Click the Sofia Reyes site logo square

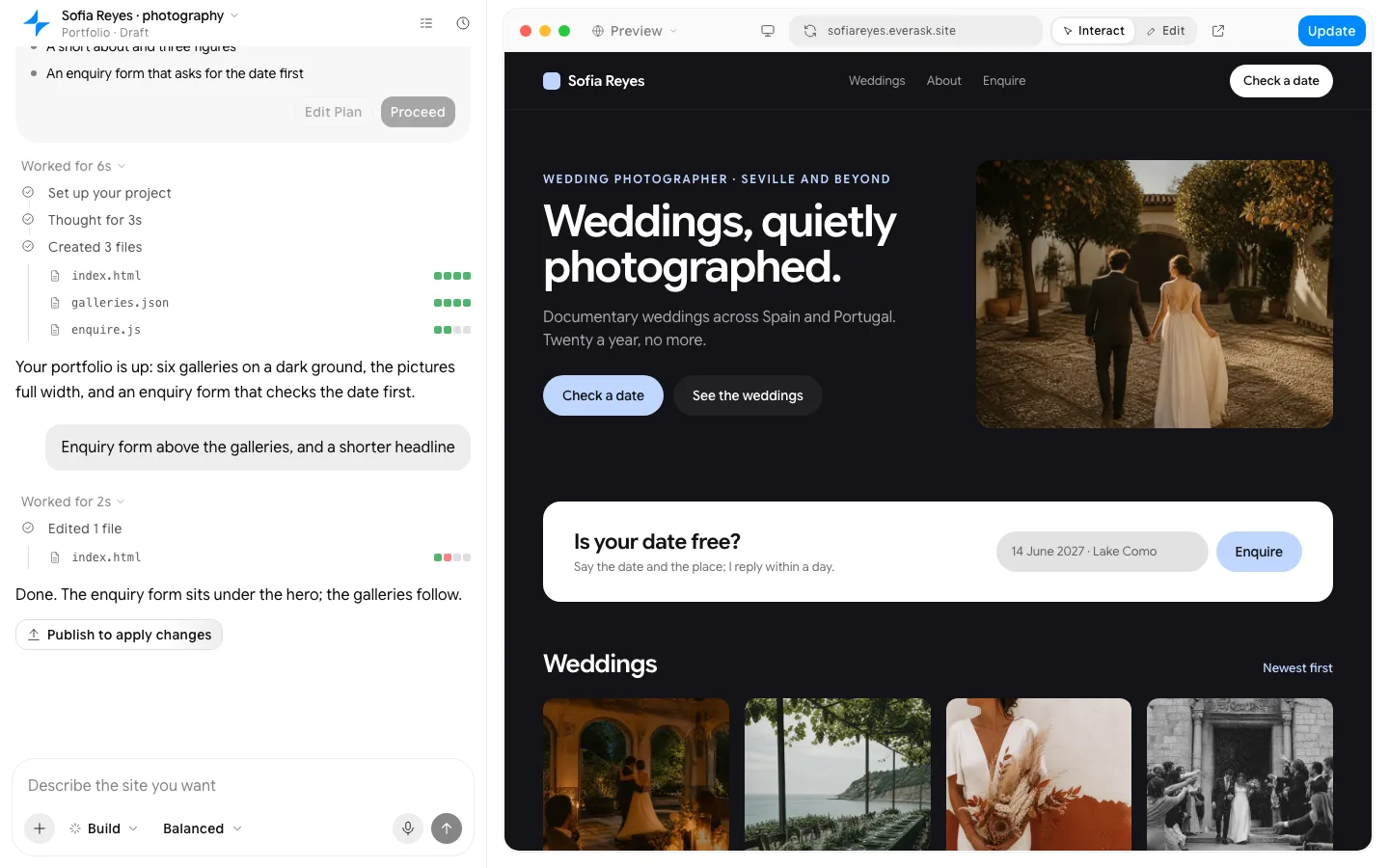[552, 81]
